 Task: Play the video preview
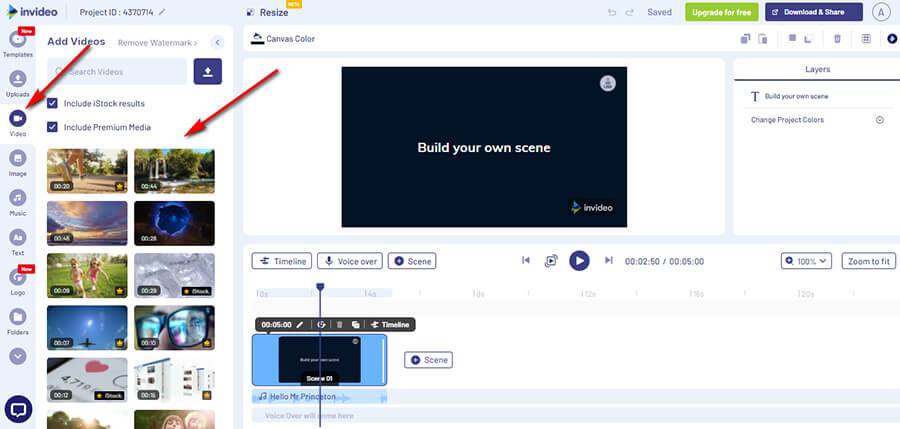pos(579,260)
